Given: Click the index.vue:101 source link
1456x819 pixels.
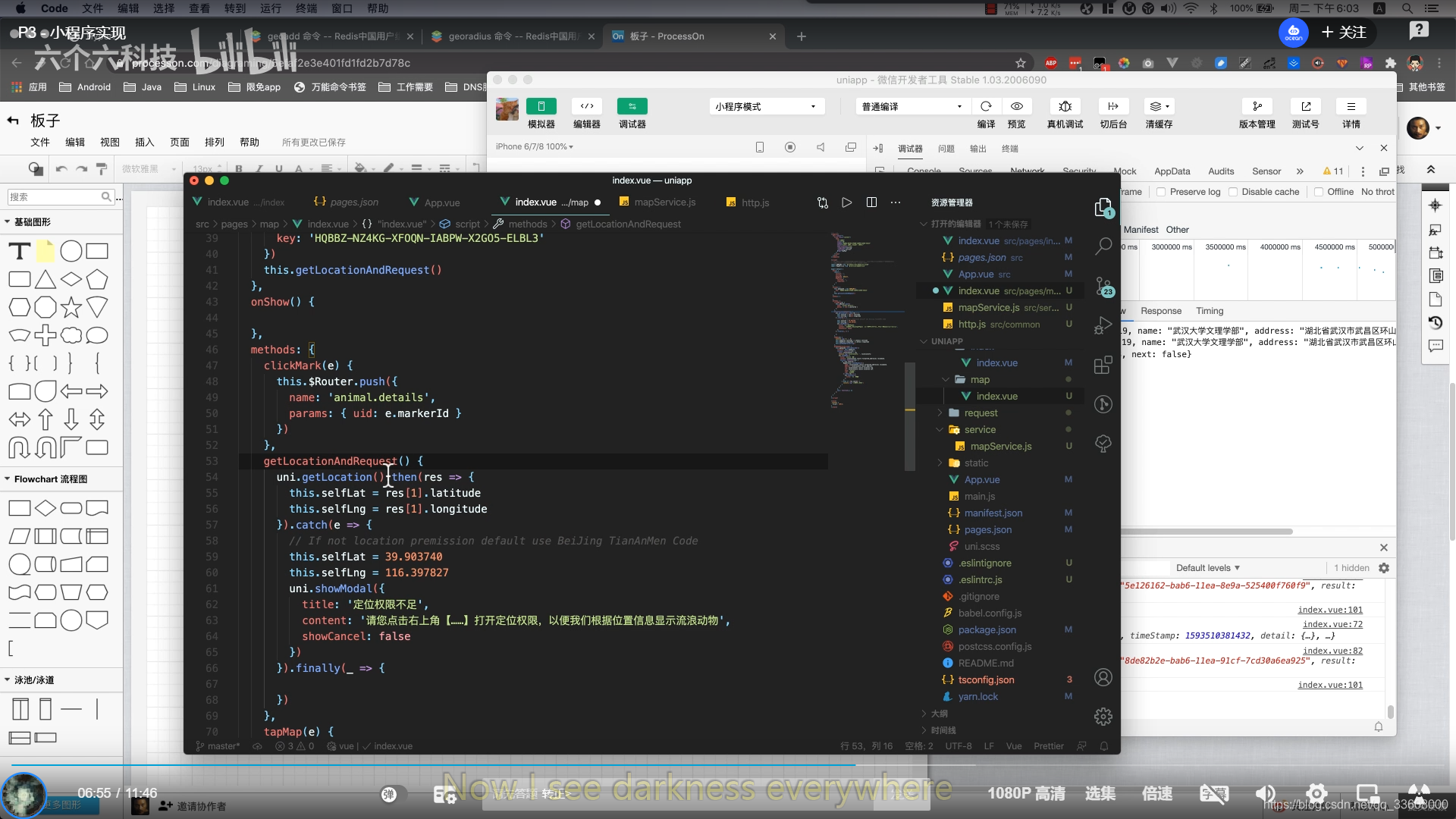Looking at the screenshot, I should tap(1329, 610).
